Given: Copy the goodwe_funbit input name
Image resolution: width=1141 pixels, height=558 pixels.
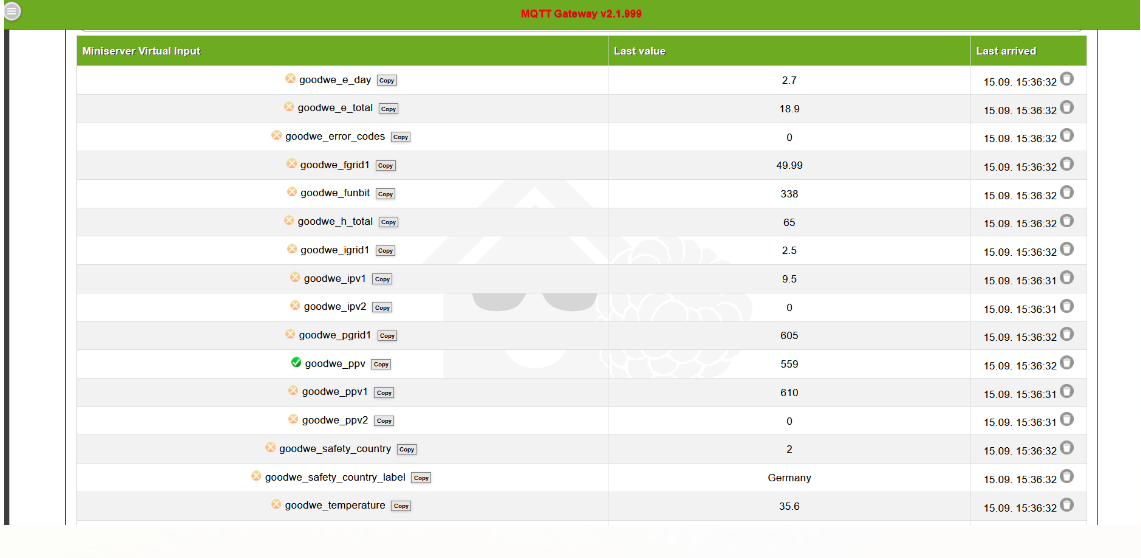Looking at the screenshot, I should 386,194.
